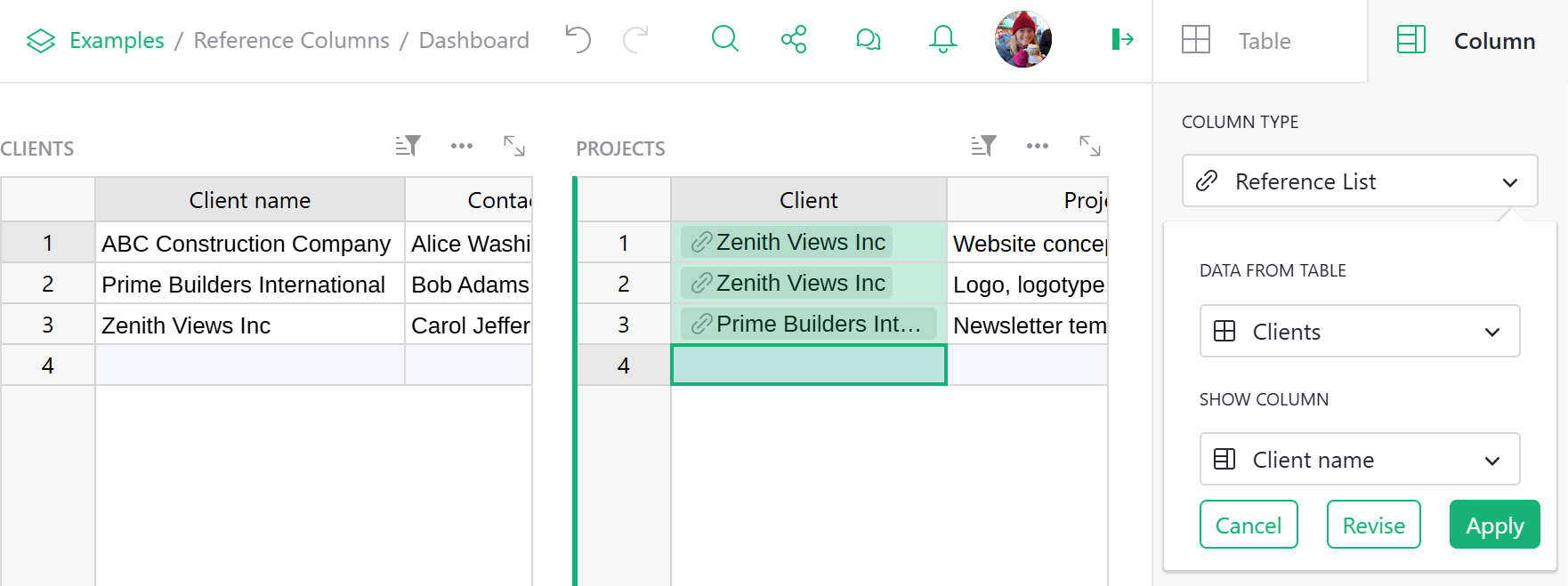Click the Cancel button

[x=1248, y=526]
